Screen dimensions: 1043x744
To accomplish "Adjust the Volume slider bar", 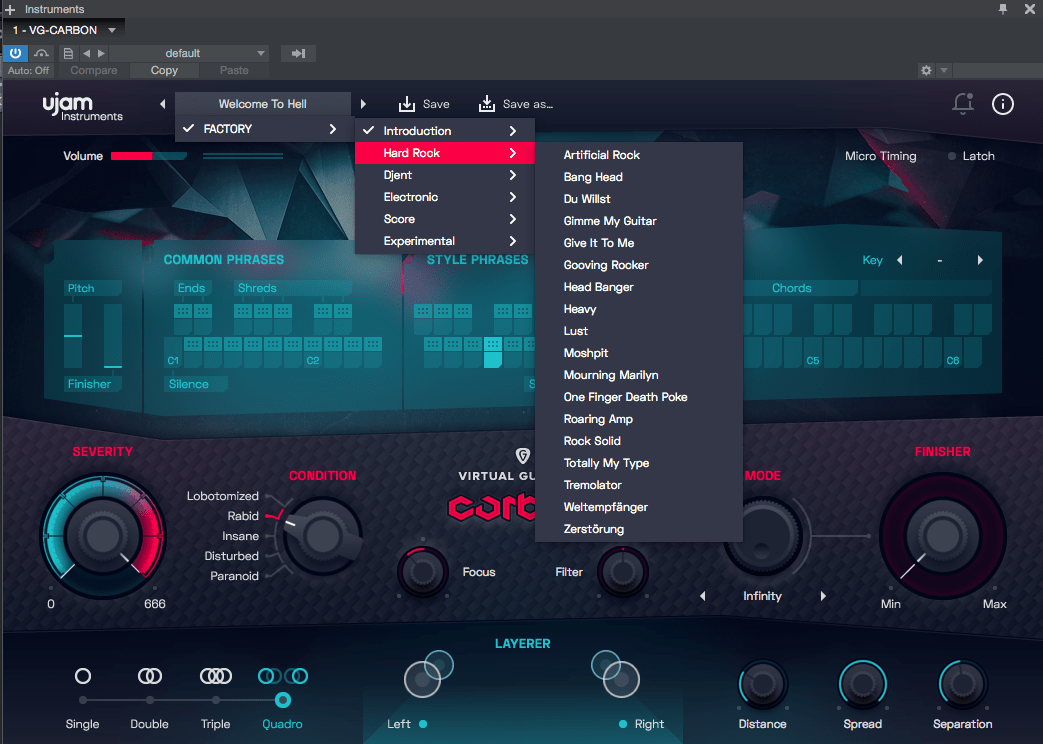I will (x=149, y=156).
